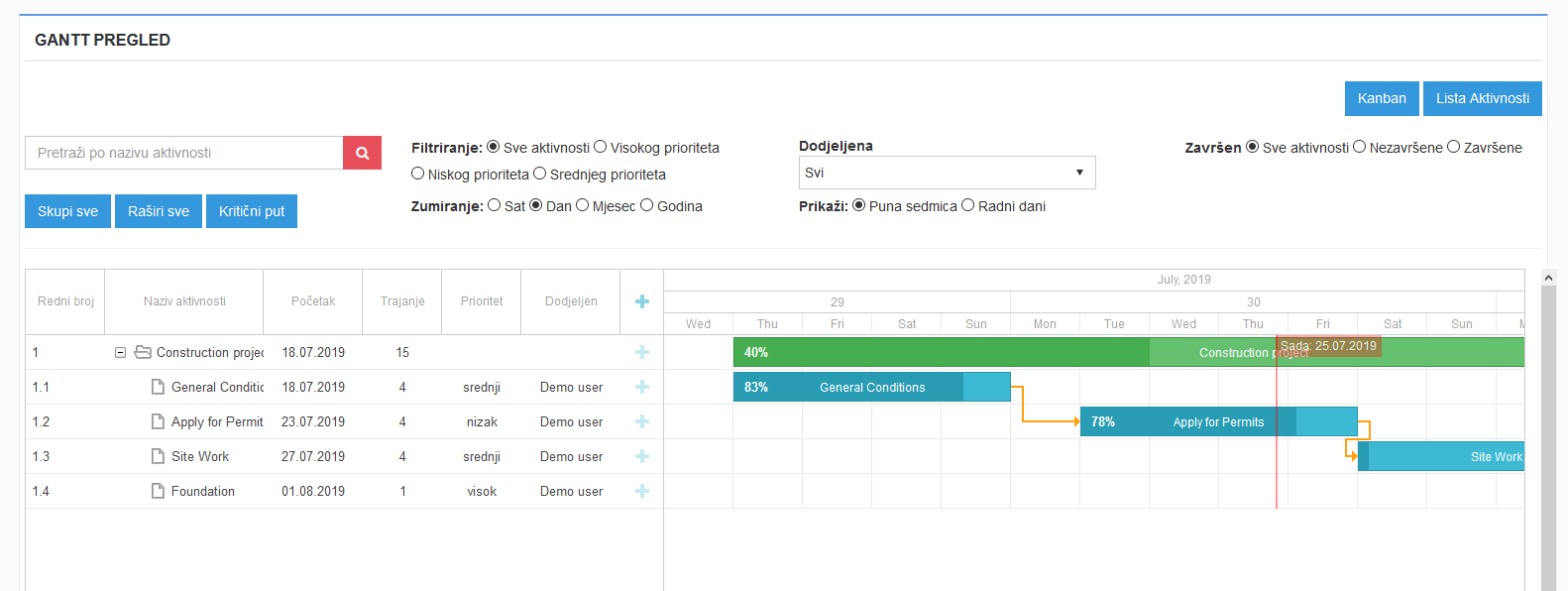1568x591 pixels.
Task: Click the plus icon in the General Conditions row
Action: pos(642,387)
